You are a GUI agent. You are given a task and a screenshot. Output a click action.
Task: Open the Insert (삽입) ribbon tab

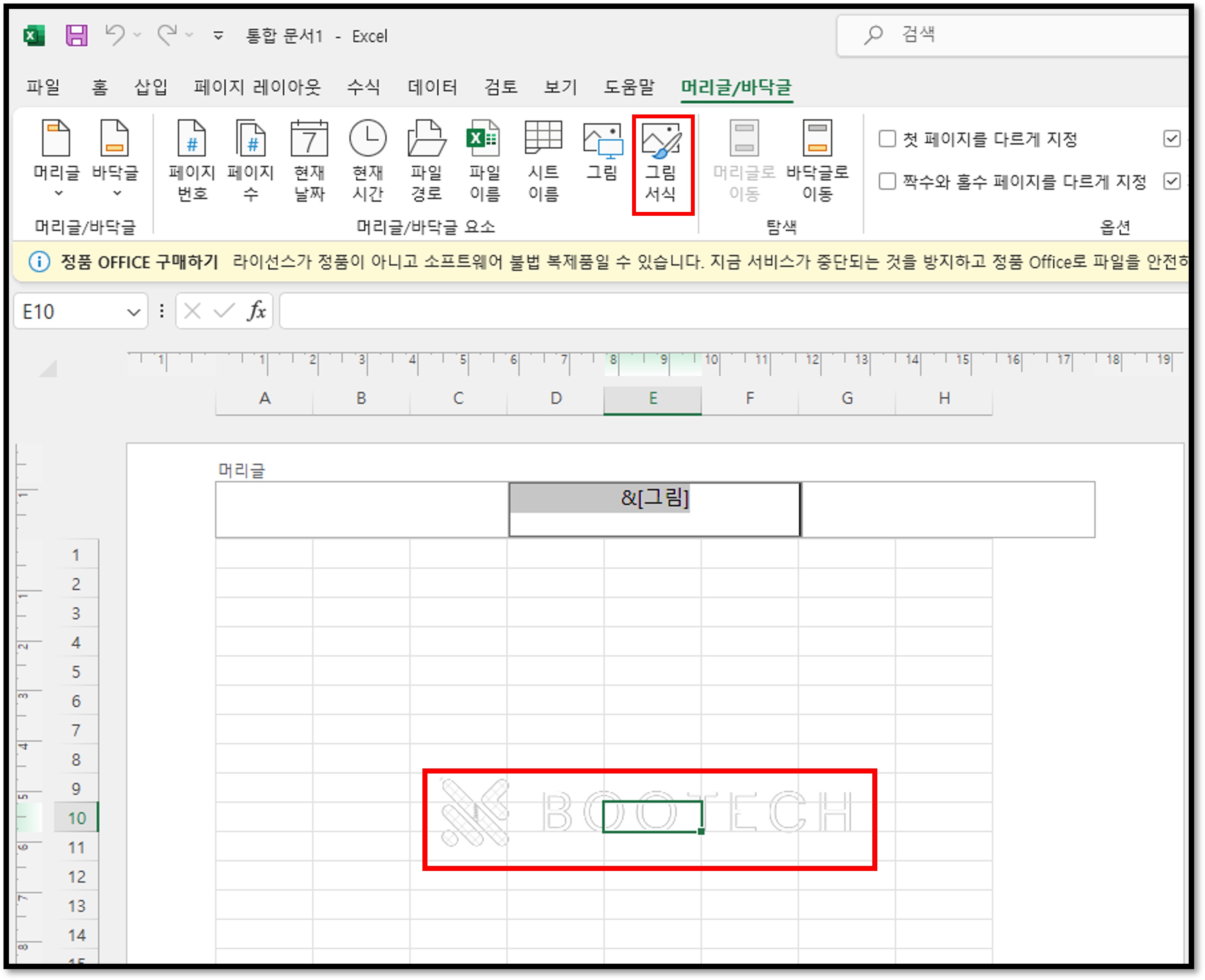[151, 87]
